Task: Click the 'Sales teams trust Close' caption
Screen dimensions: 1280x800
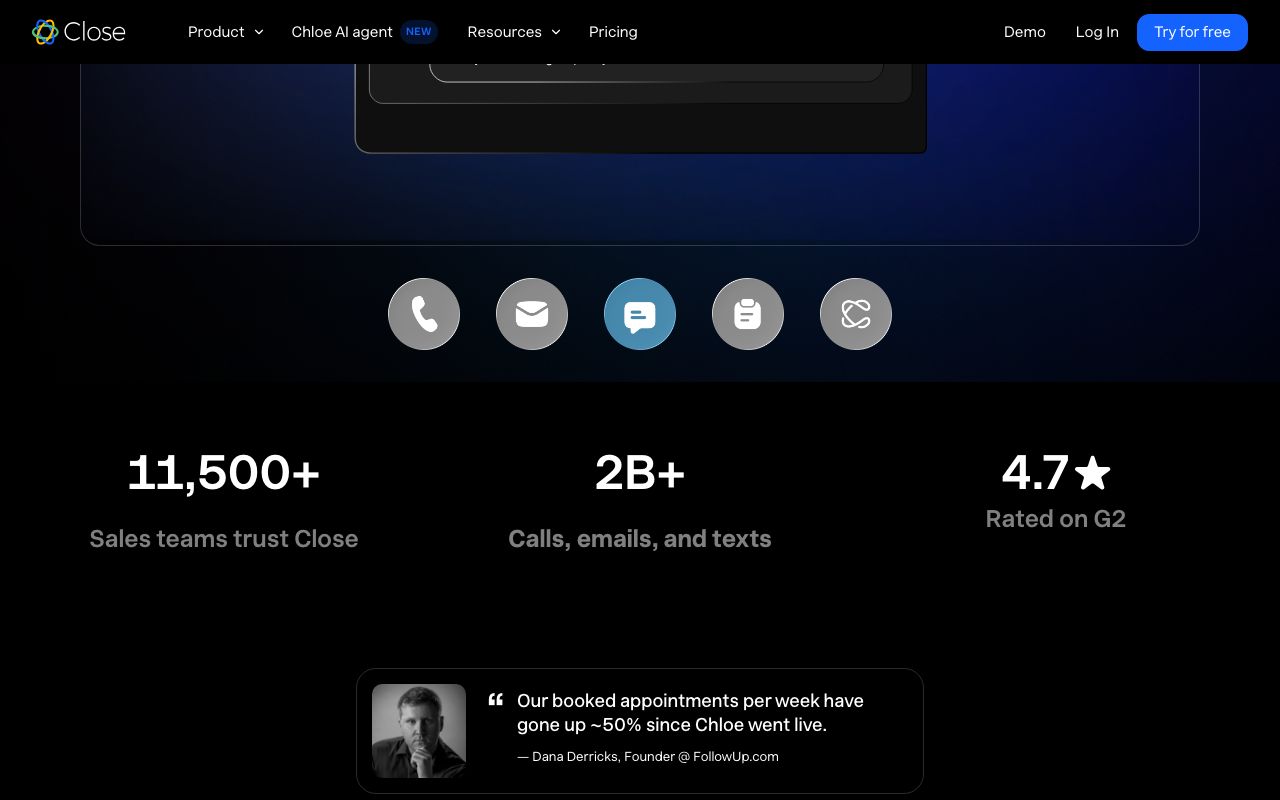Action: pos(224,538)
